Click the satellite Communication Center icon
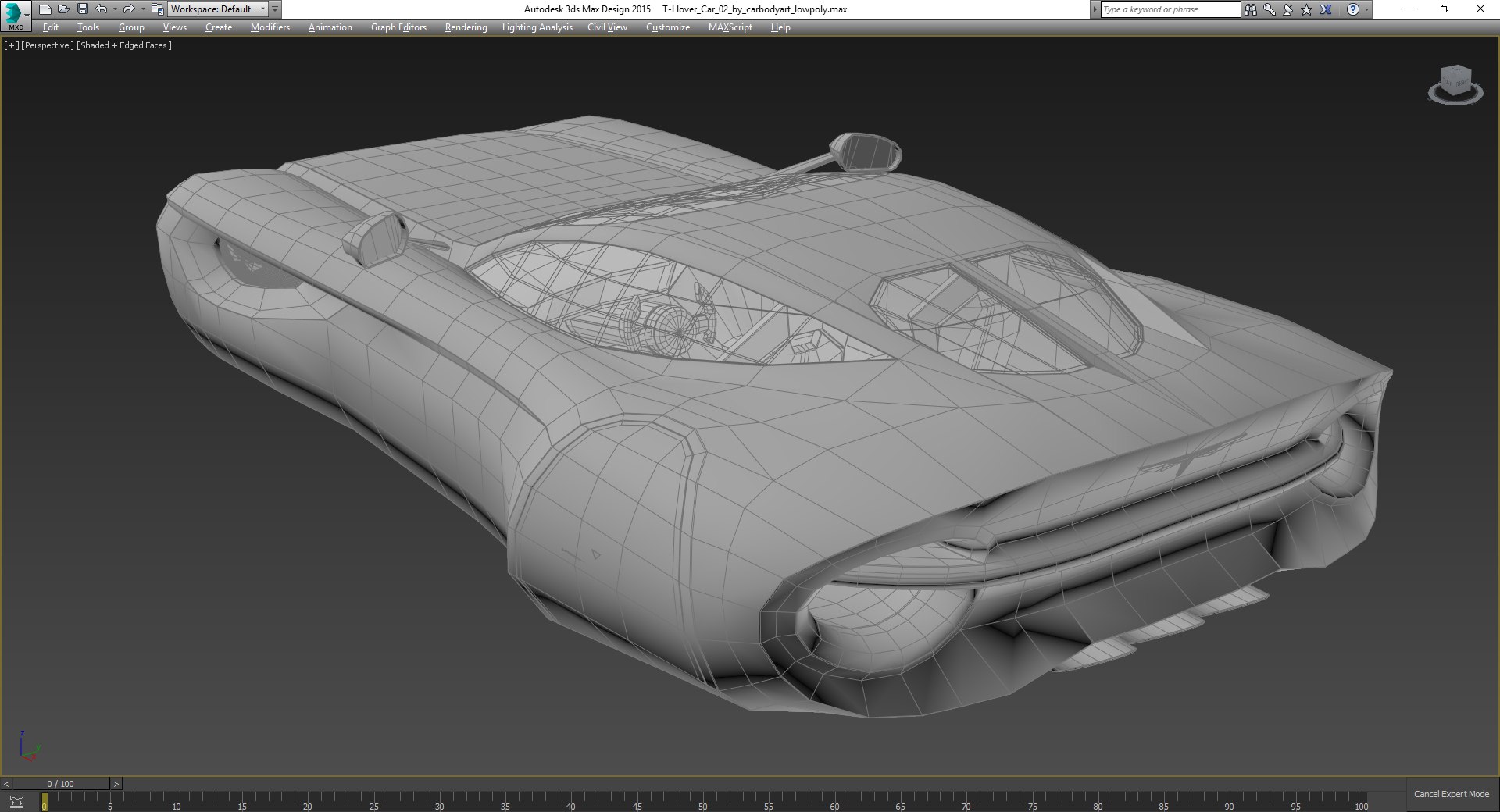 pos(1288,9)
